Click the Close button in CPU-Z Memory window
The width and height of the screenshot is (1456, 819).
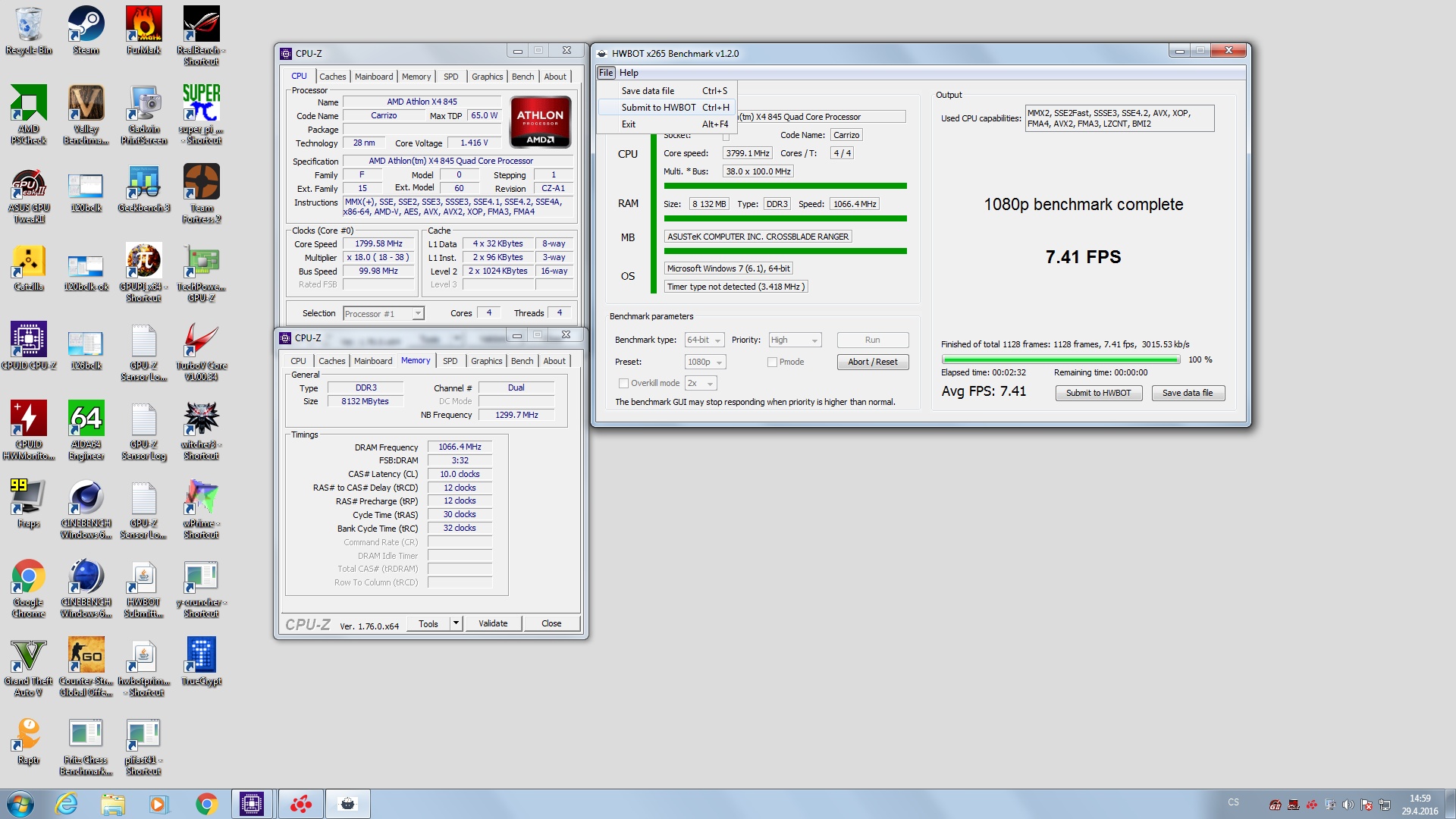click(x=551, y=623)
